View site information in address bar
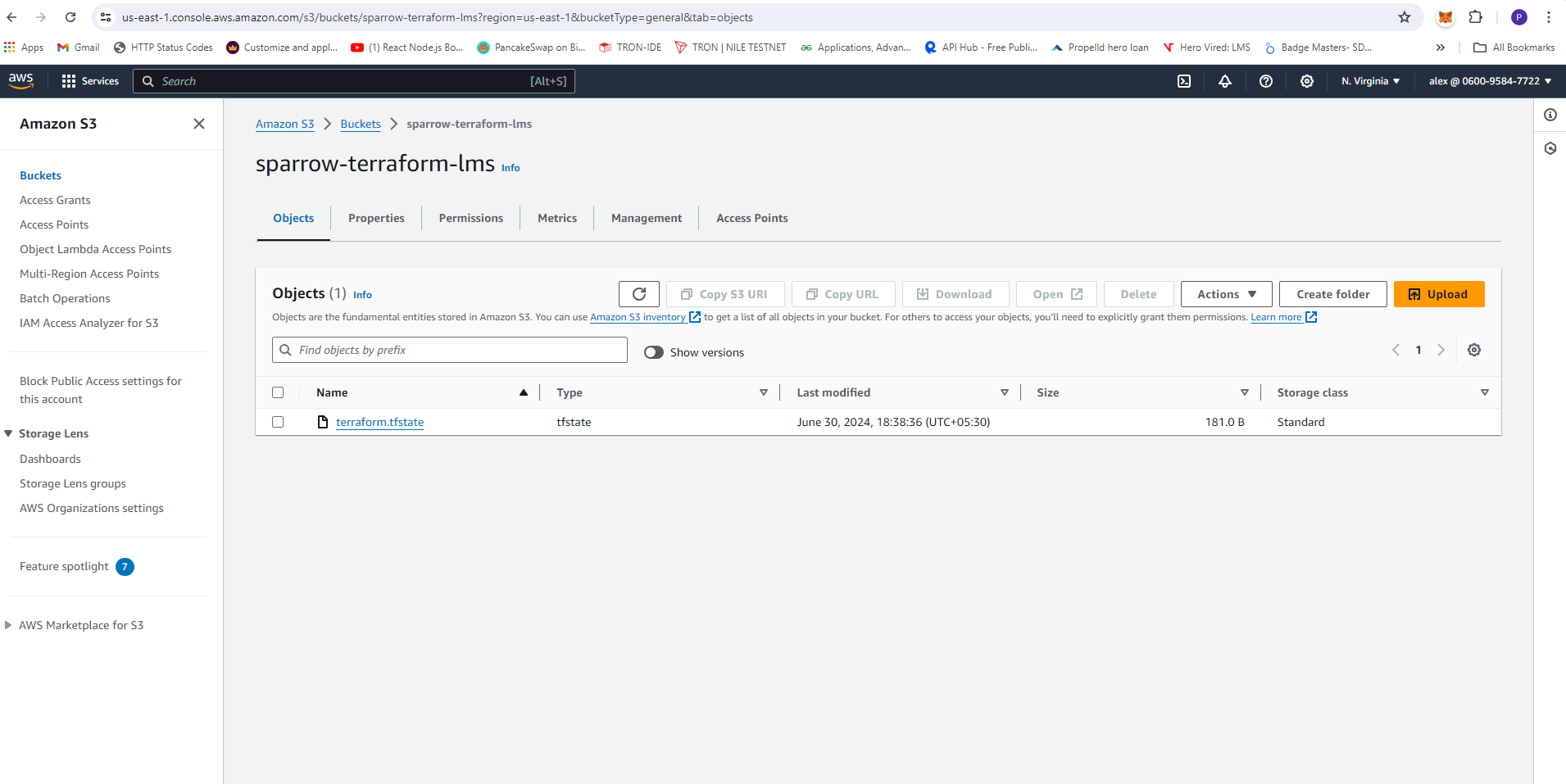The image size is (1566, 784). pos(106,17)
